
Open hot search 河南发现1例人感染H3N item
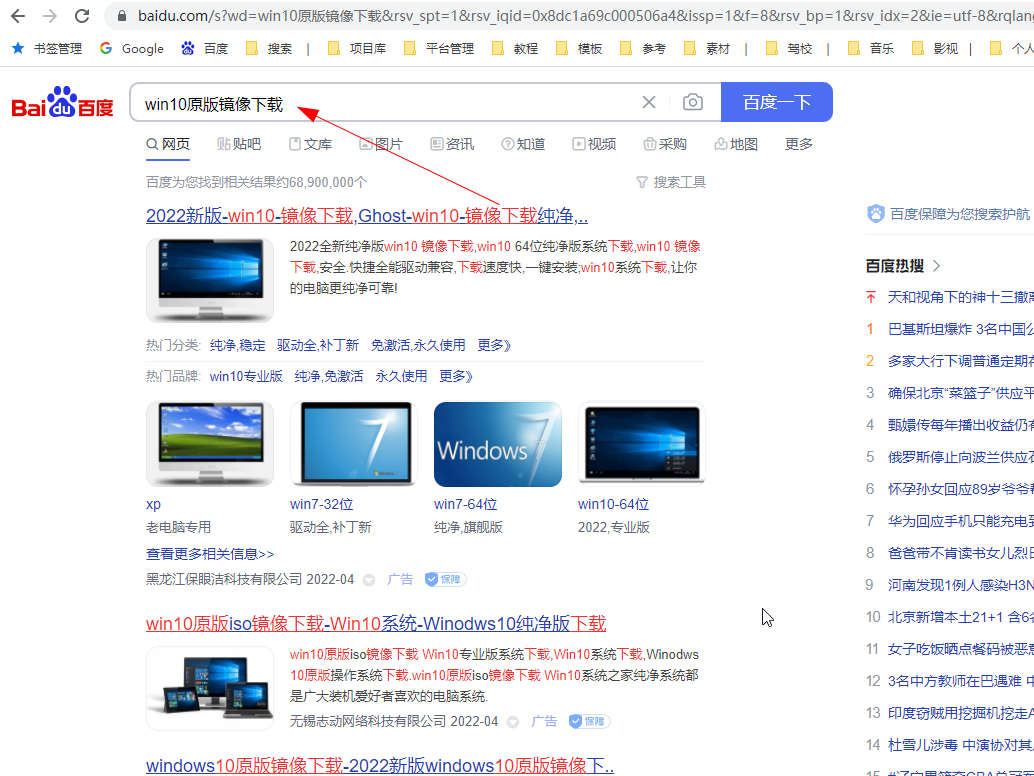pyautogui.click(x=960, y=585)
